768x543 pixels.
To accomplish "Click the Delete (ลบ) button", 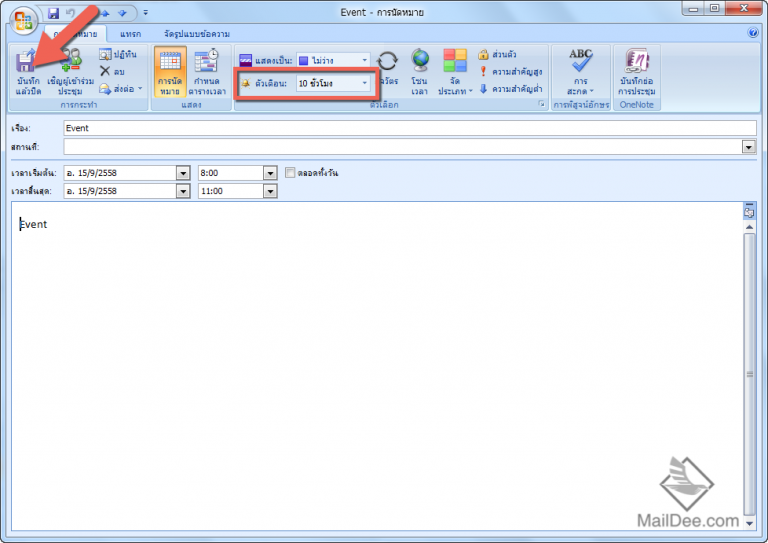I will [113, 71].
